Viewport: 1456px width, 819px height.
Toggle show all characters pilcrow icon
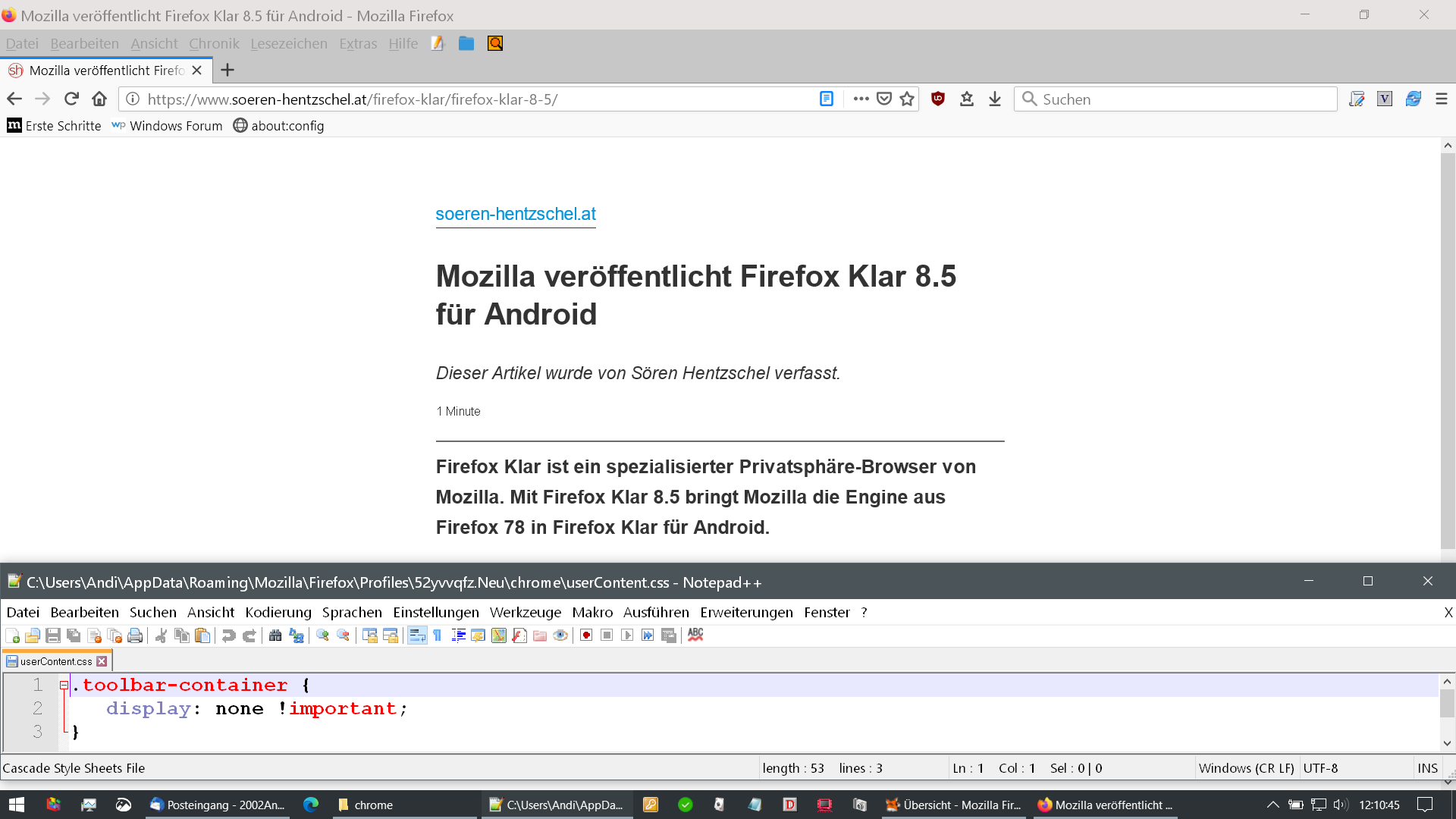[x=438, y=635]
